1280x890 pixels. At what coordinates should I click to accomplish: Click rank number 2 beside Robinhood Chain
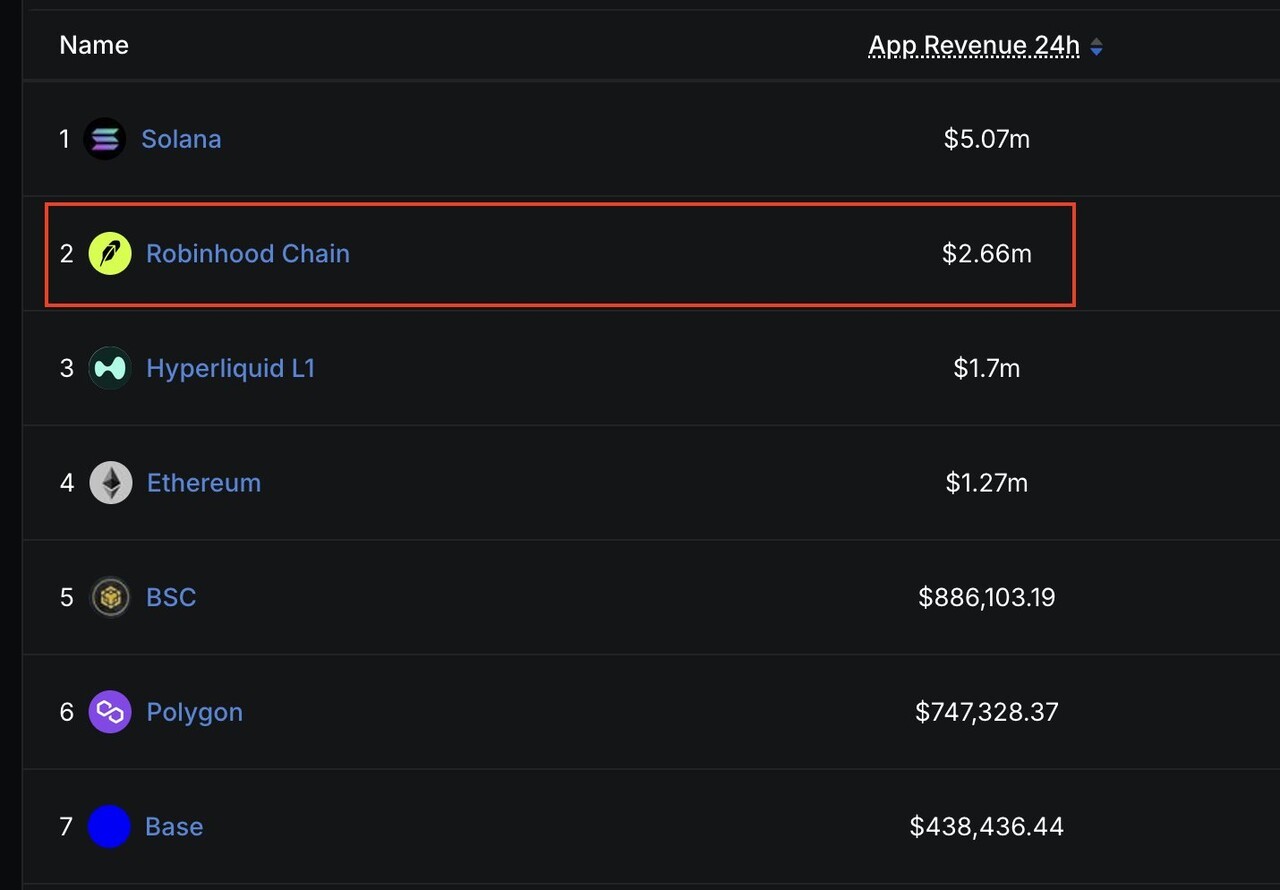tap(67, 254)
